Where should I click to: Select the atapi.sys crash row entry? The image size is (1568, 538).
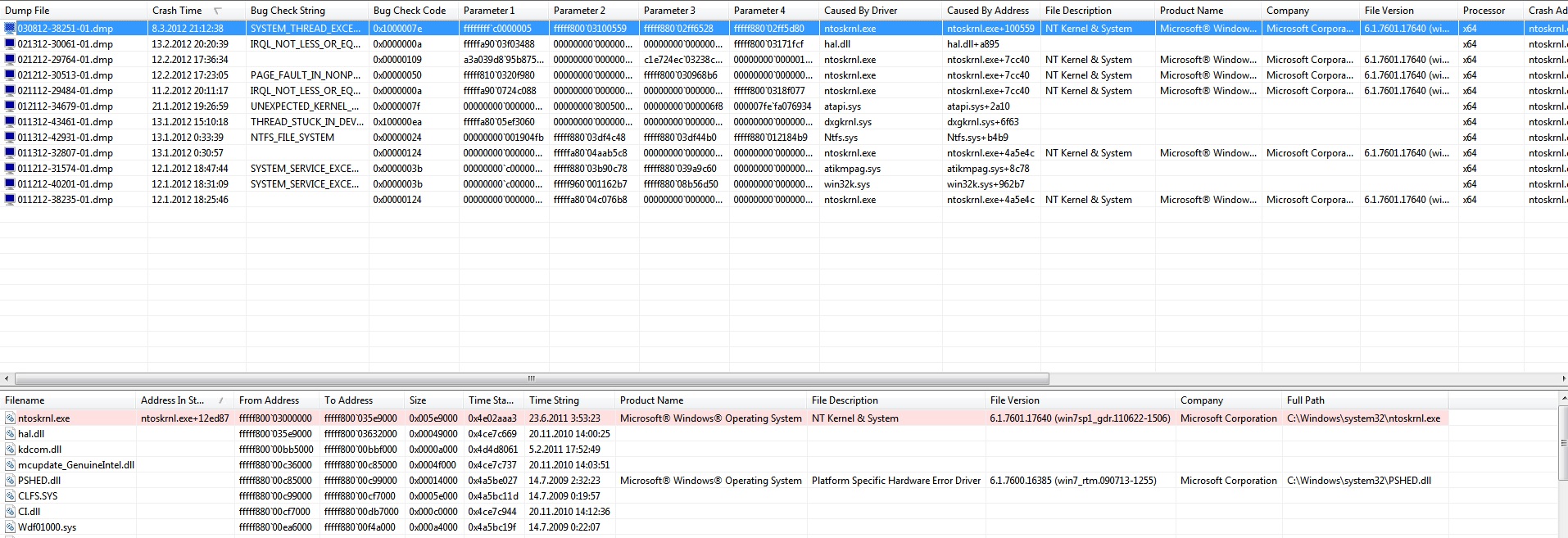[842, 106]
